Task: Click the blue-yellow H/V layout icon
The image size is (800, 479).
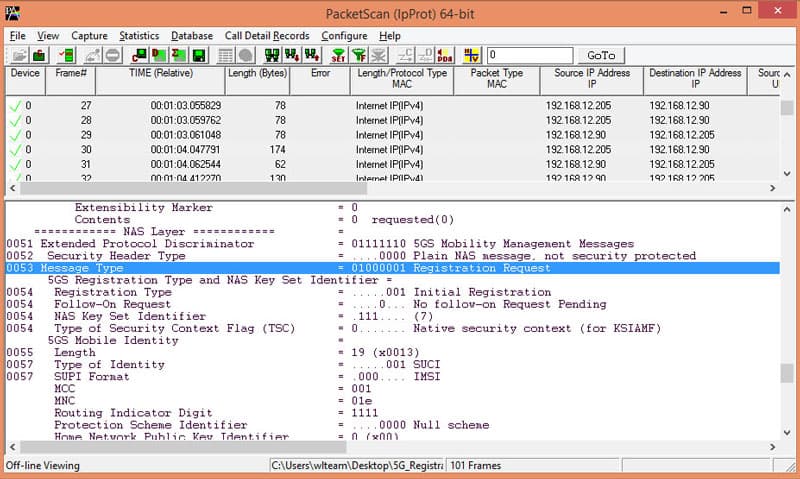Action: [x=471, y=55]
